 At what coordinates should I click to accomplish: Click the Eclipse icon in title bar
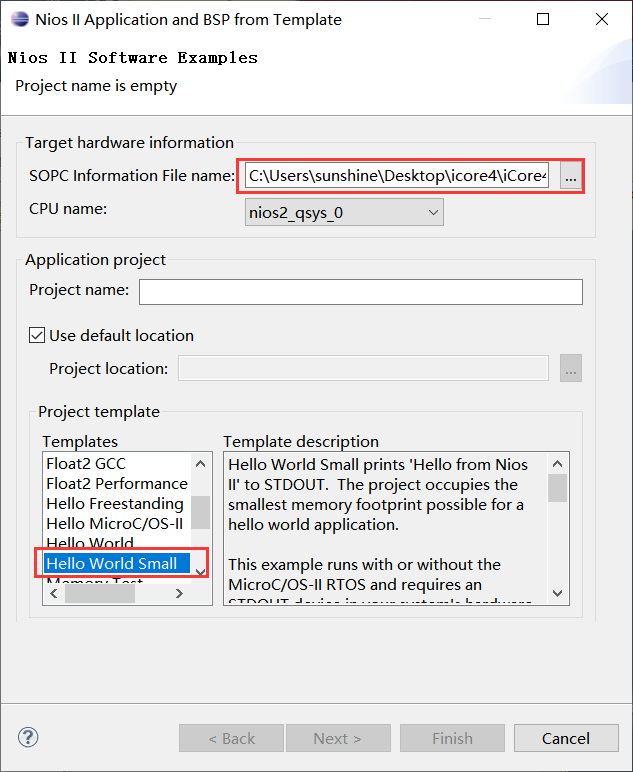(19, 19)
